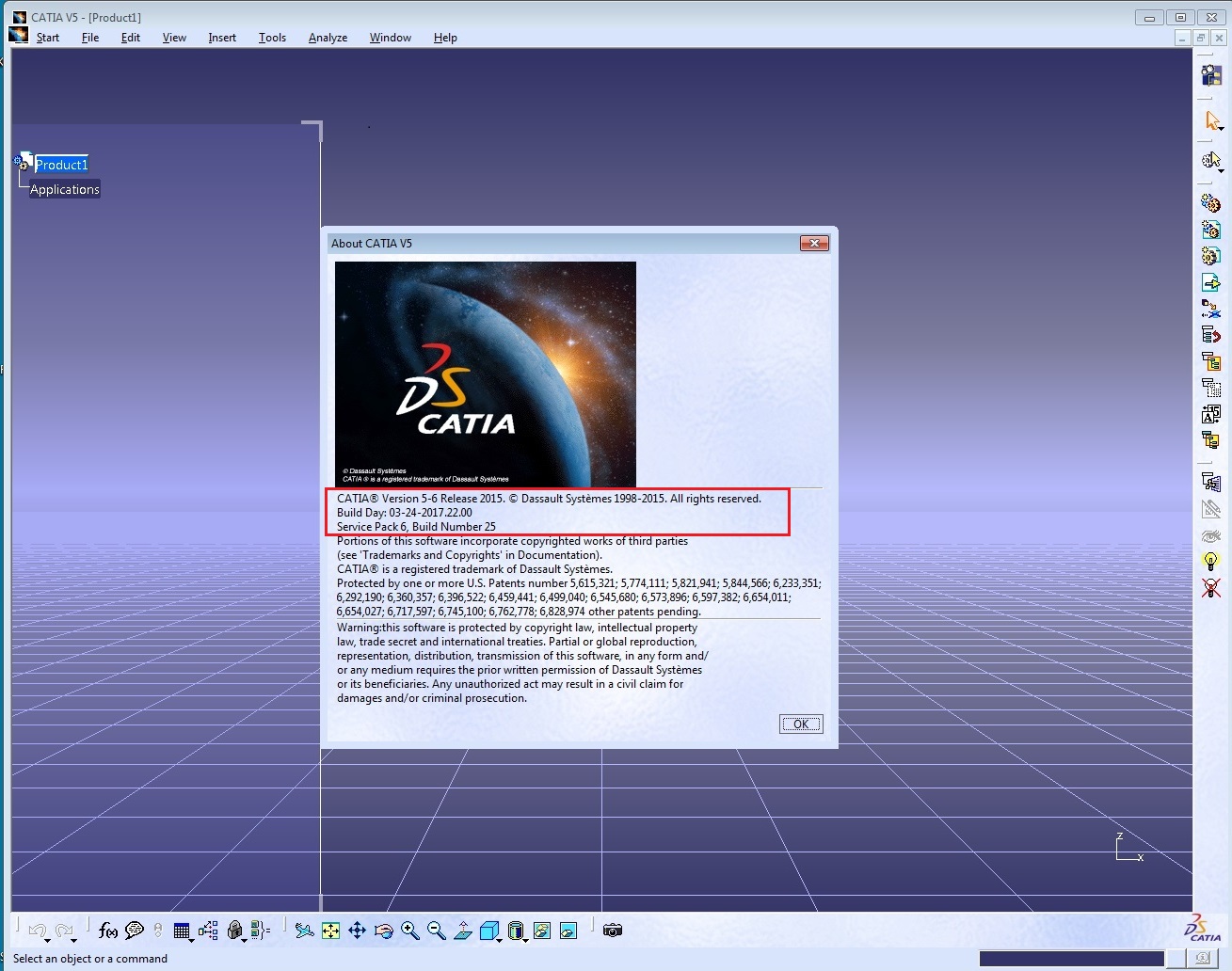The width and height of the screenshot is (1232, 971).
Task: Click OK in About CATIA V5 dialog
Action: pos(801,724)
